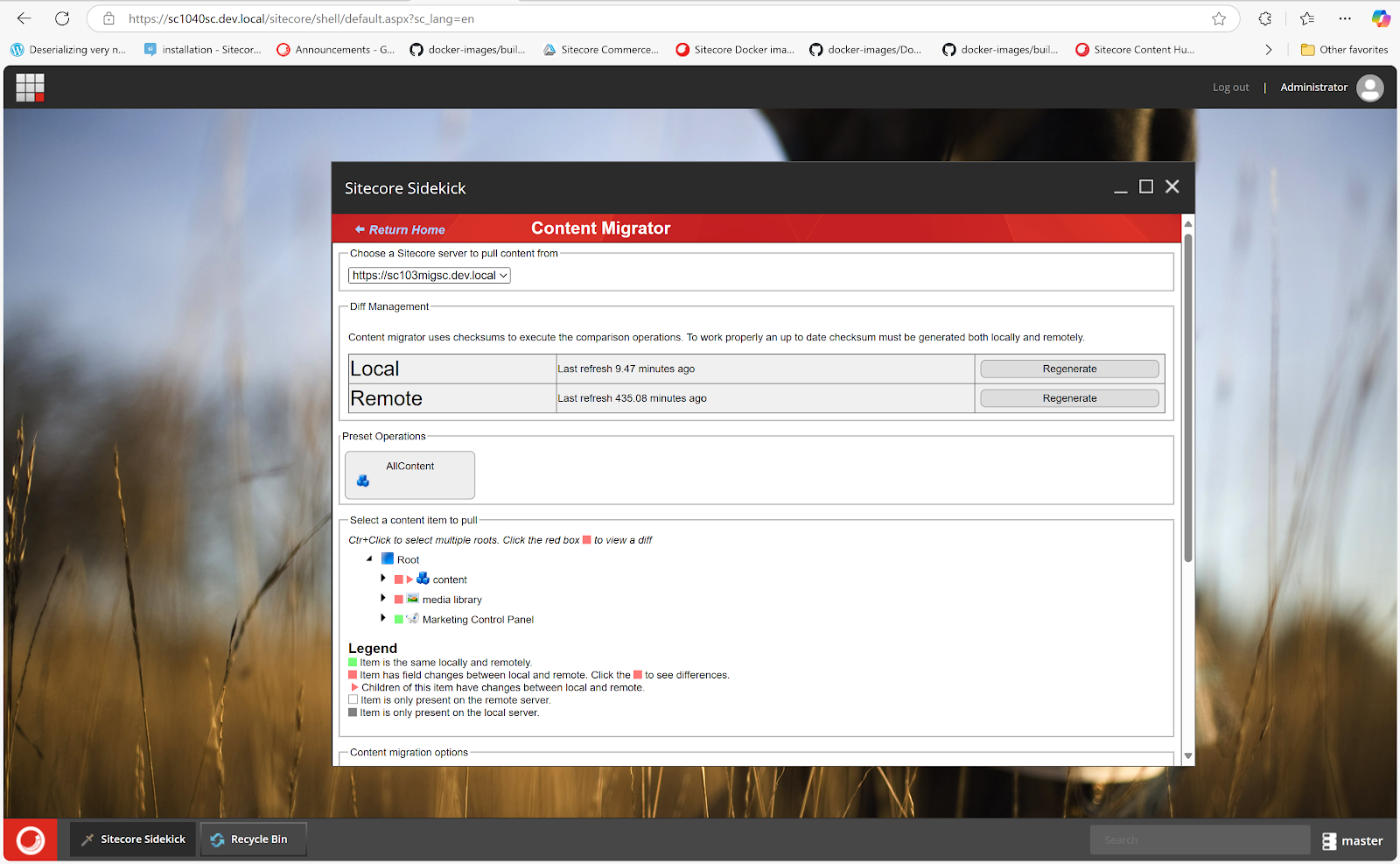Select the Root tree item label
Viewport: 1400px width, 864px height.
[408, 560]
